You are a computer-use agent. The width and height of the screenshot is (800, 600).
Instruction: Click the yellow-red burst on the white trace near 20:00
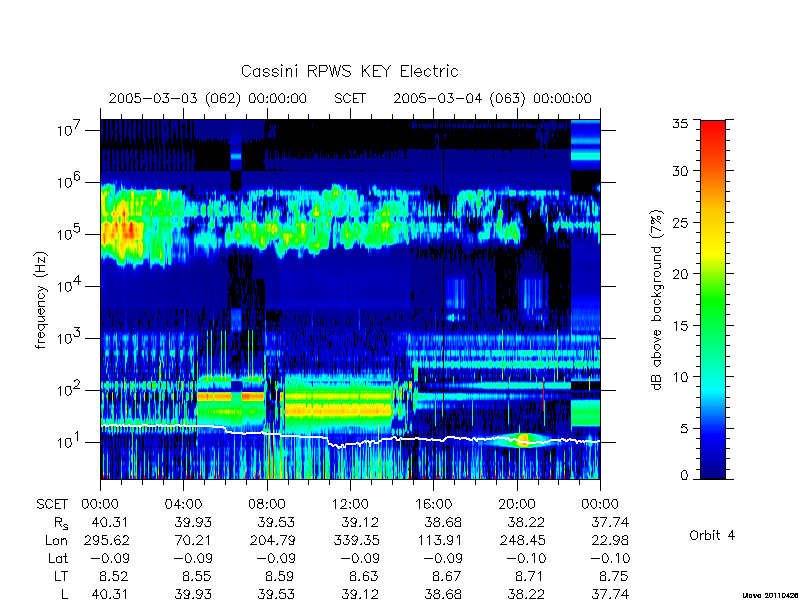[523, 440]
